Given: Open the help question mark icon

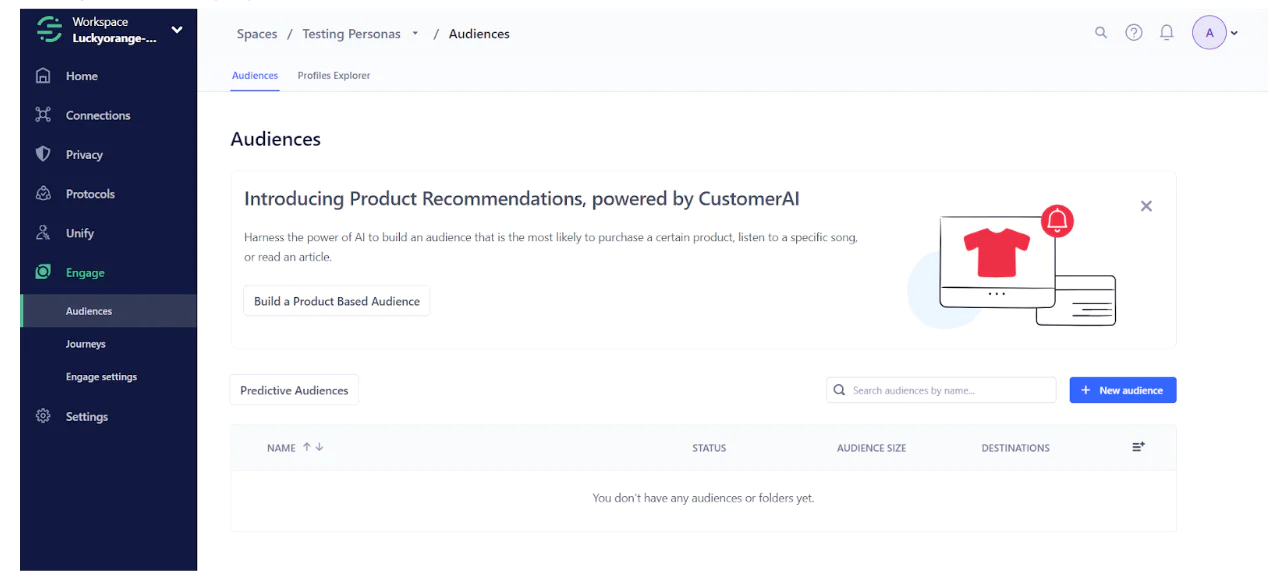Looking at the screenshot, I should 1133,32.
